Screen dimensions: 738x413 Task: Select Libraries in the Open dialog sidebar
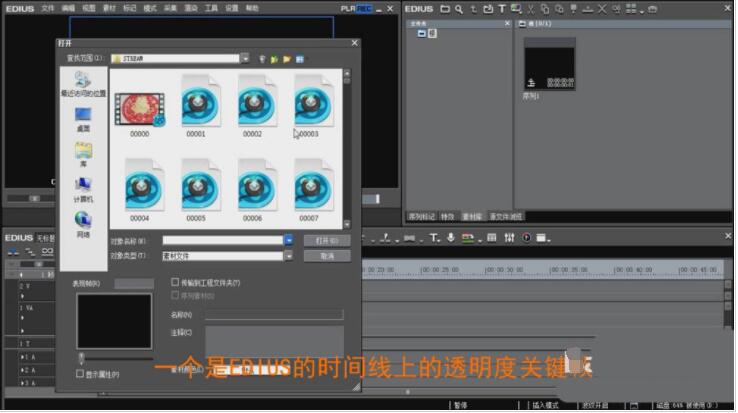(x=83, y=154)
